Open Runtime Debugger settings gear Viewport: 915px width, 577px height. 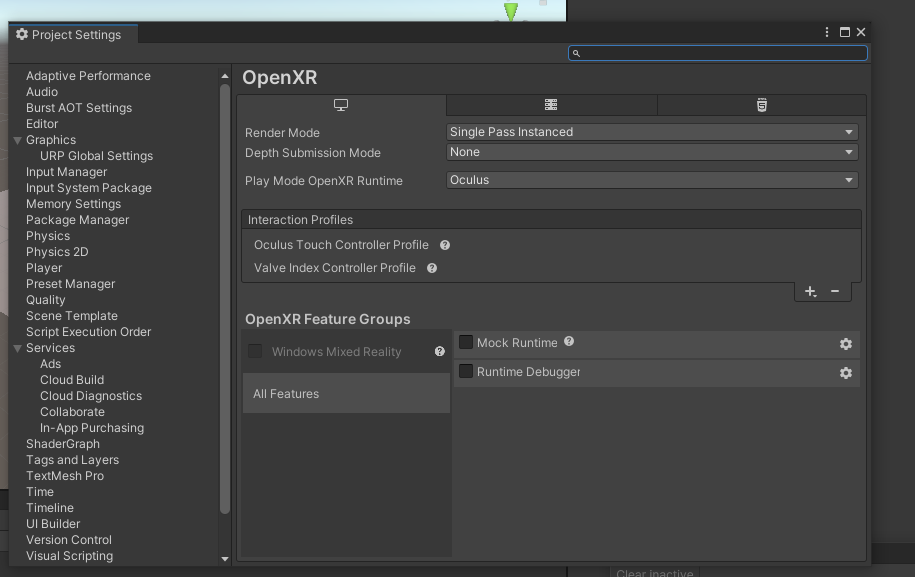846,373
